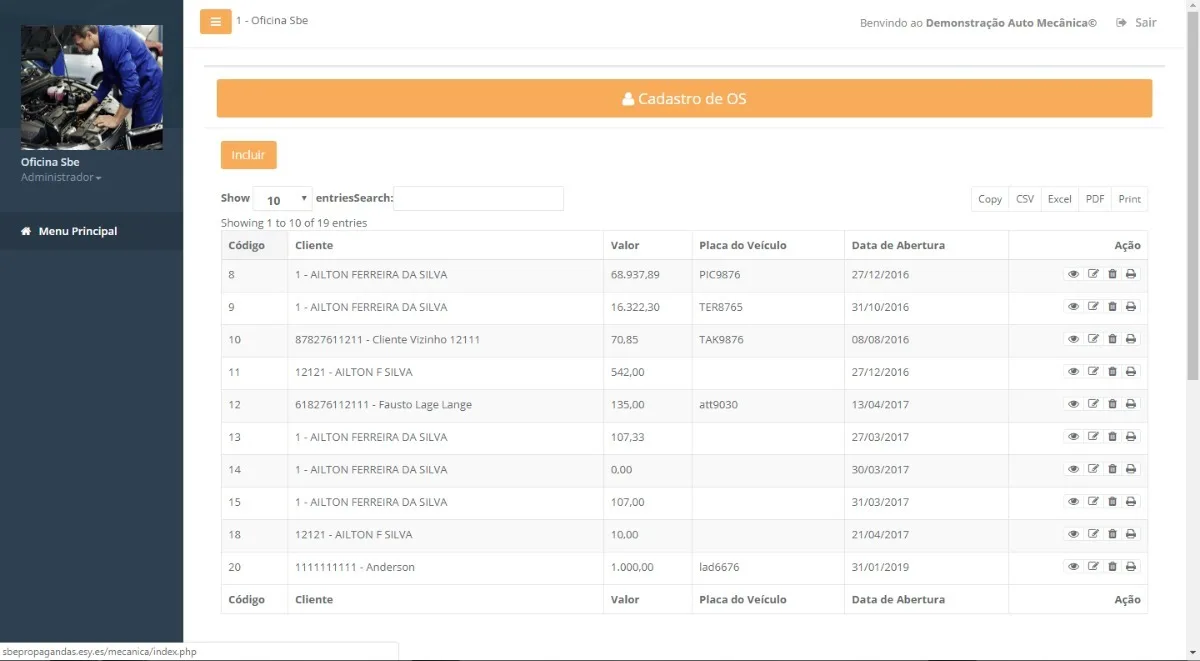Sort table by Cliente column header

[446, 245]
